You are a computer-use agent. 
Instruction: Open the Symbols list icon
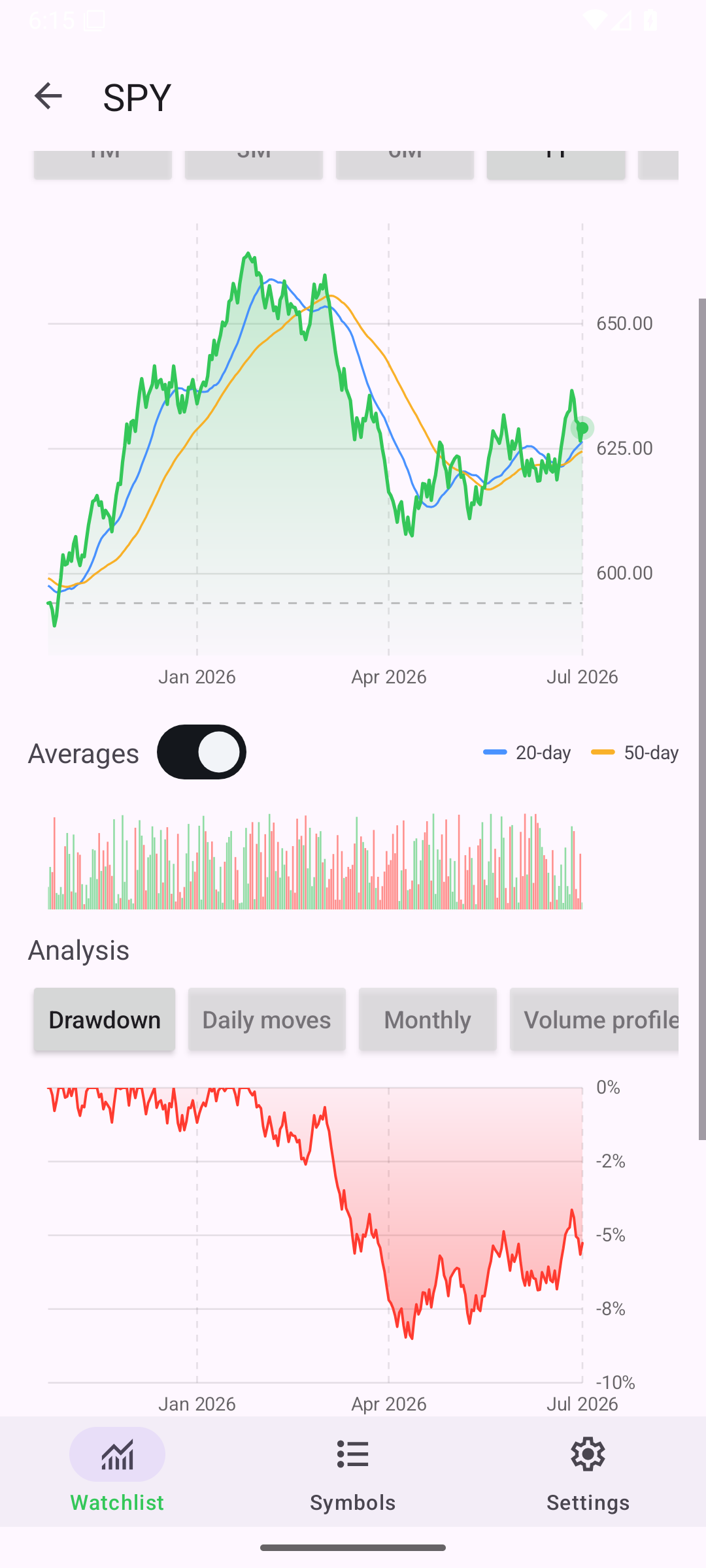[x=353, y=1454]
